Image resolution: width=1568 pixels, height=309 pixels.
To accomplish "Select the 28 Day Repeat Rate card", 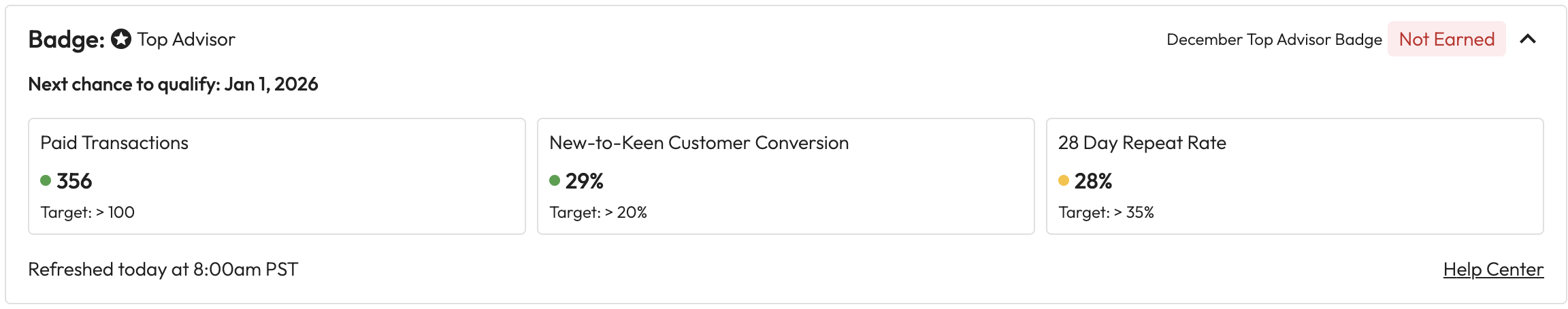I will tap(1294, 176).
